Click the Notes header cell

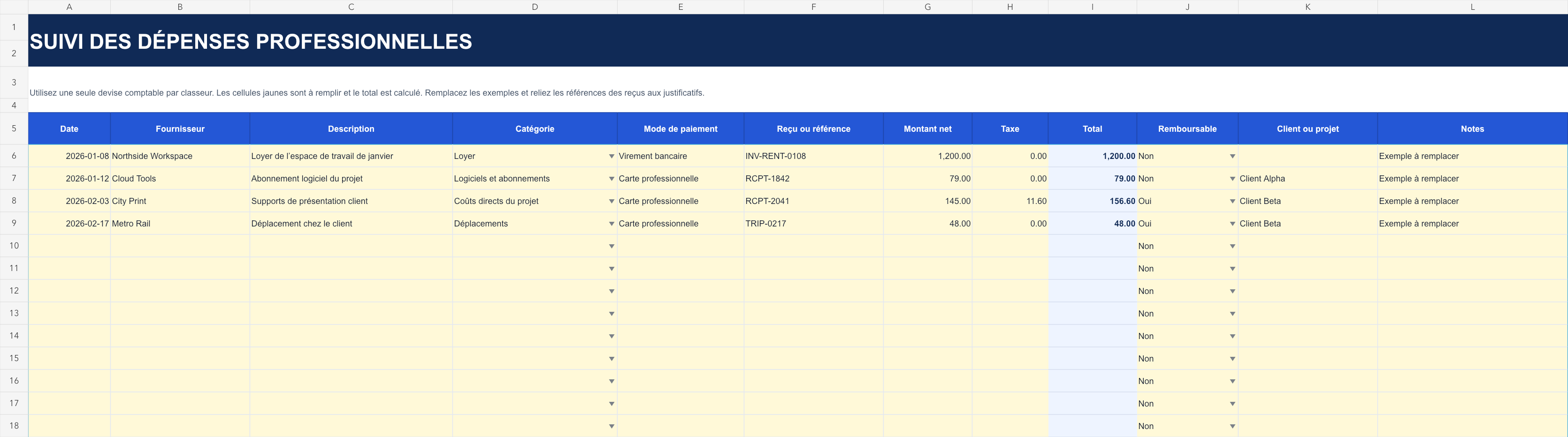click(x=1472, y=128)
